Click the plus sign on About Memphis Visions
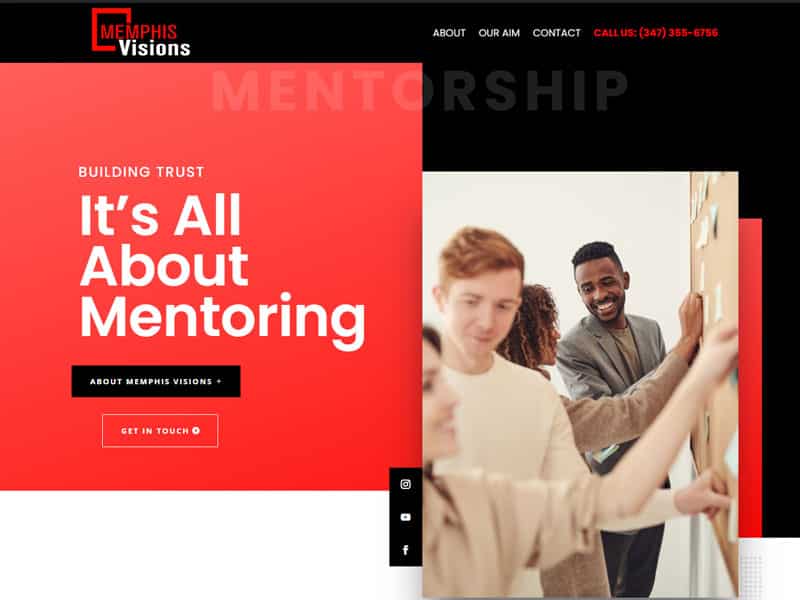This screenshot has width=800, height=600. [219, 381]
